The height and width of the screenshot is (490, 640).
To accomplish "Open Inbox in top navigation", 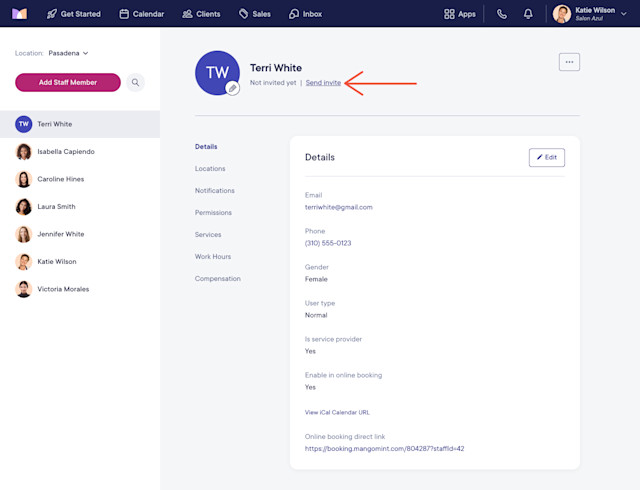I will tap(305, 14).
